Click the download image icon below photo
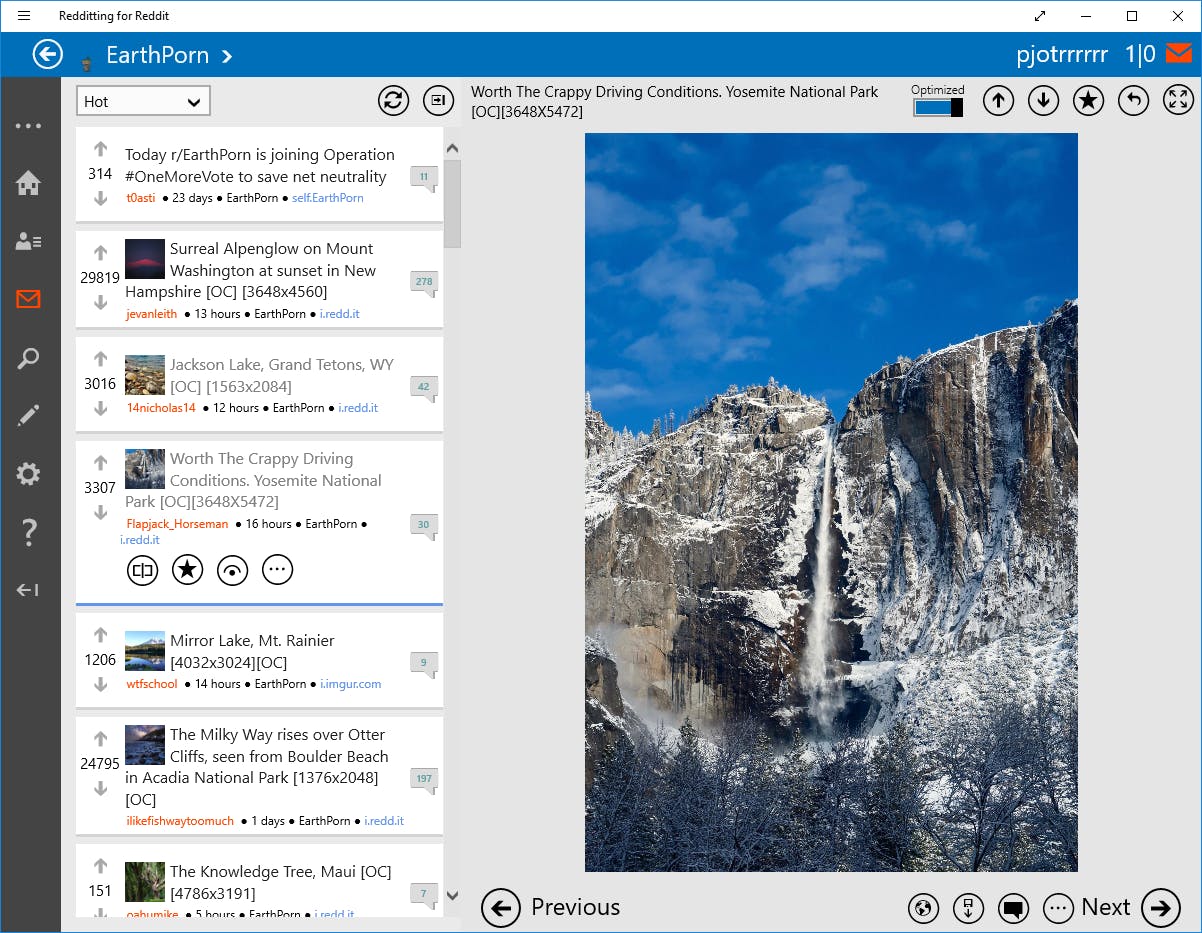Viewport: 1202px width, 933px height. 968,908
